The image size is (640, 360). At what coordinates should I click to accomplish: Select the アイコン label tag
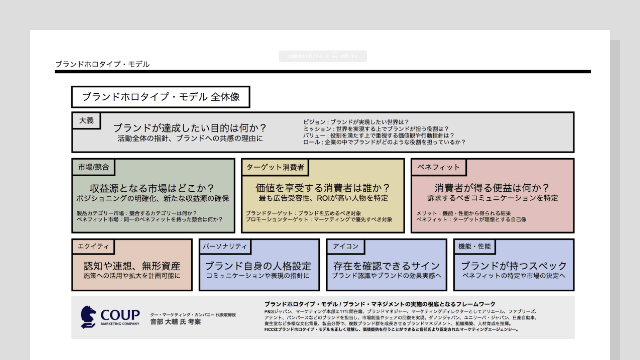[346, 247]
